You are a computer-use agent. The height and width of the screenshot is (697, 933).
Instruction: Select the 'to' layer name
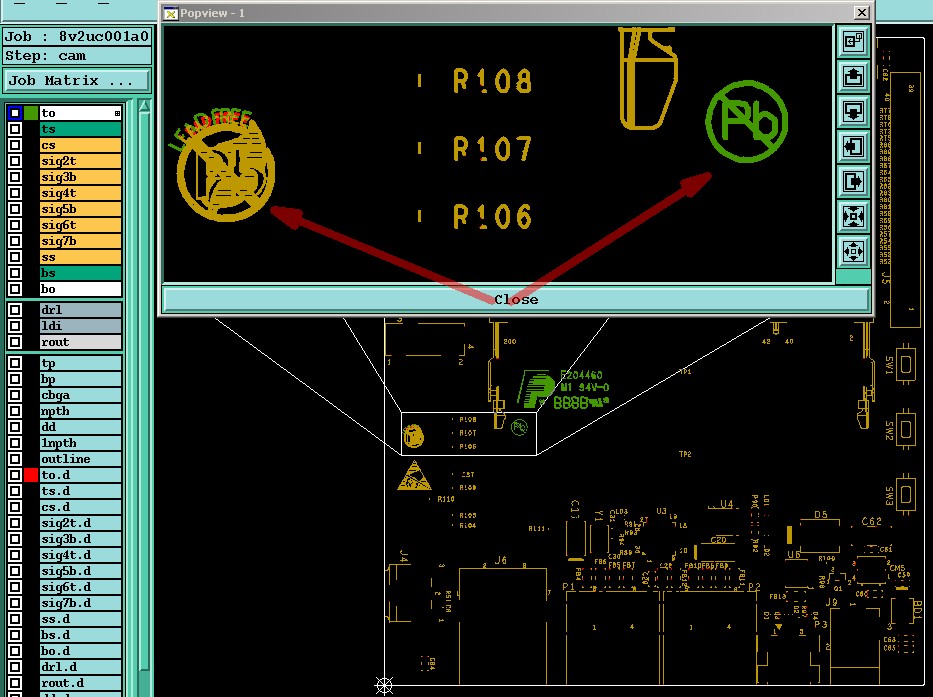pyautogui.click(x=80, y=113)
